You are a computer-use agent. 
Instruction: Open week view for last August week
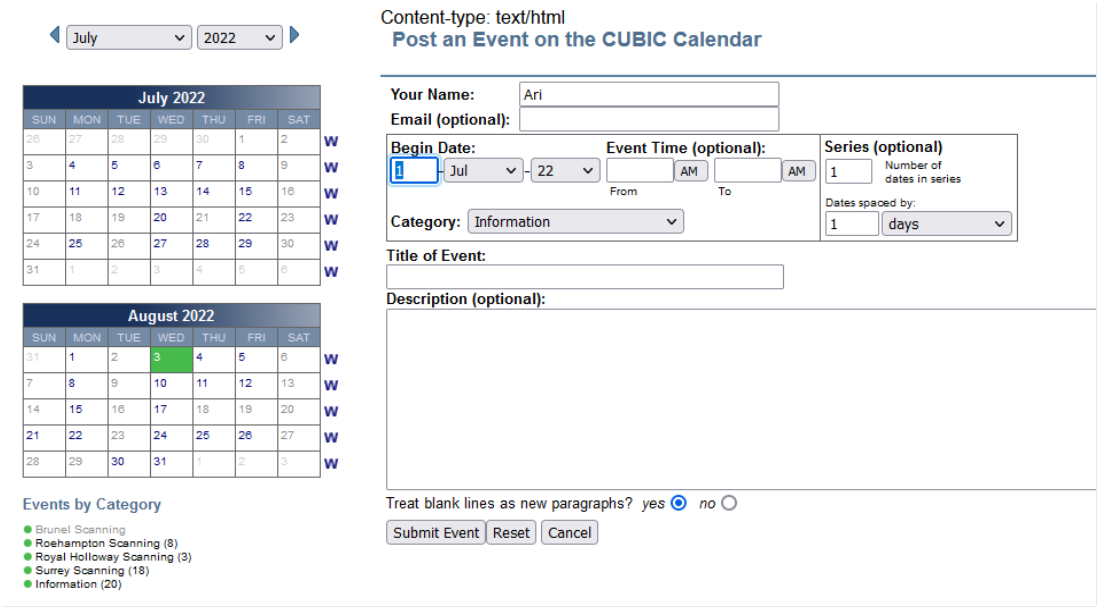331,464
